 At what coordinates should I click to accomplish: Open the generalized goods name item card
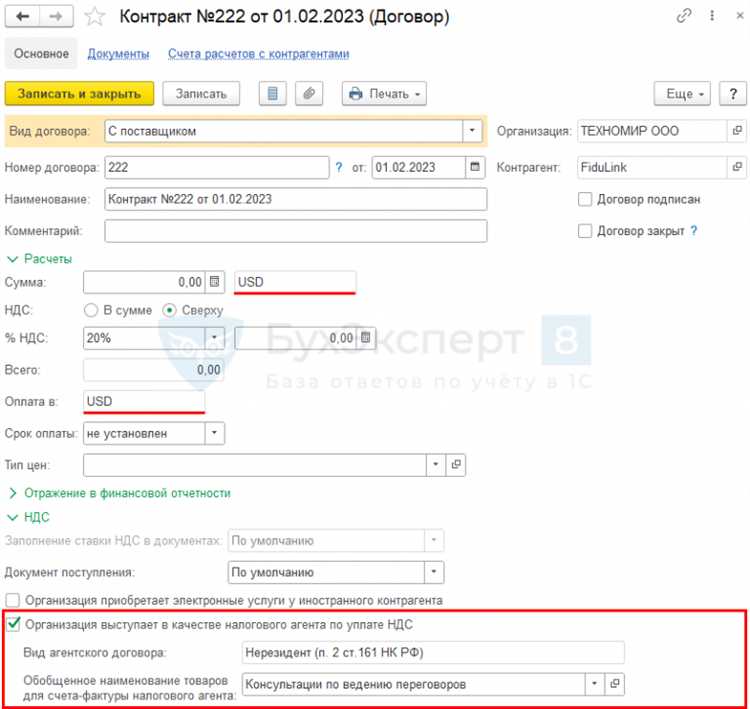[615, 684]
